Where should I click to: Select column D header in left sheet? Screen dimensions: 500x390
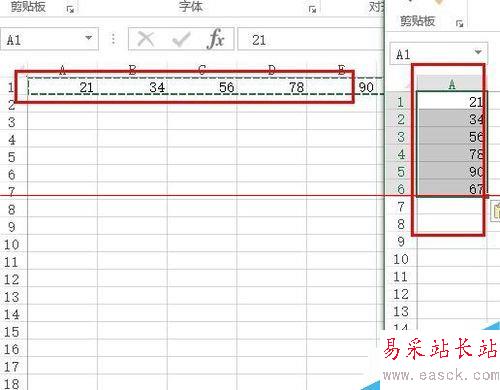click(272, 70)
